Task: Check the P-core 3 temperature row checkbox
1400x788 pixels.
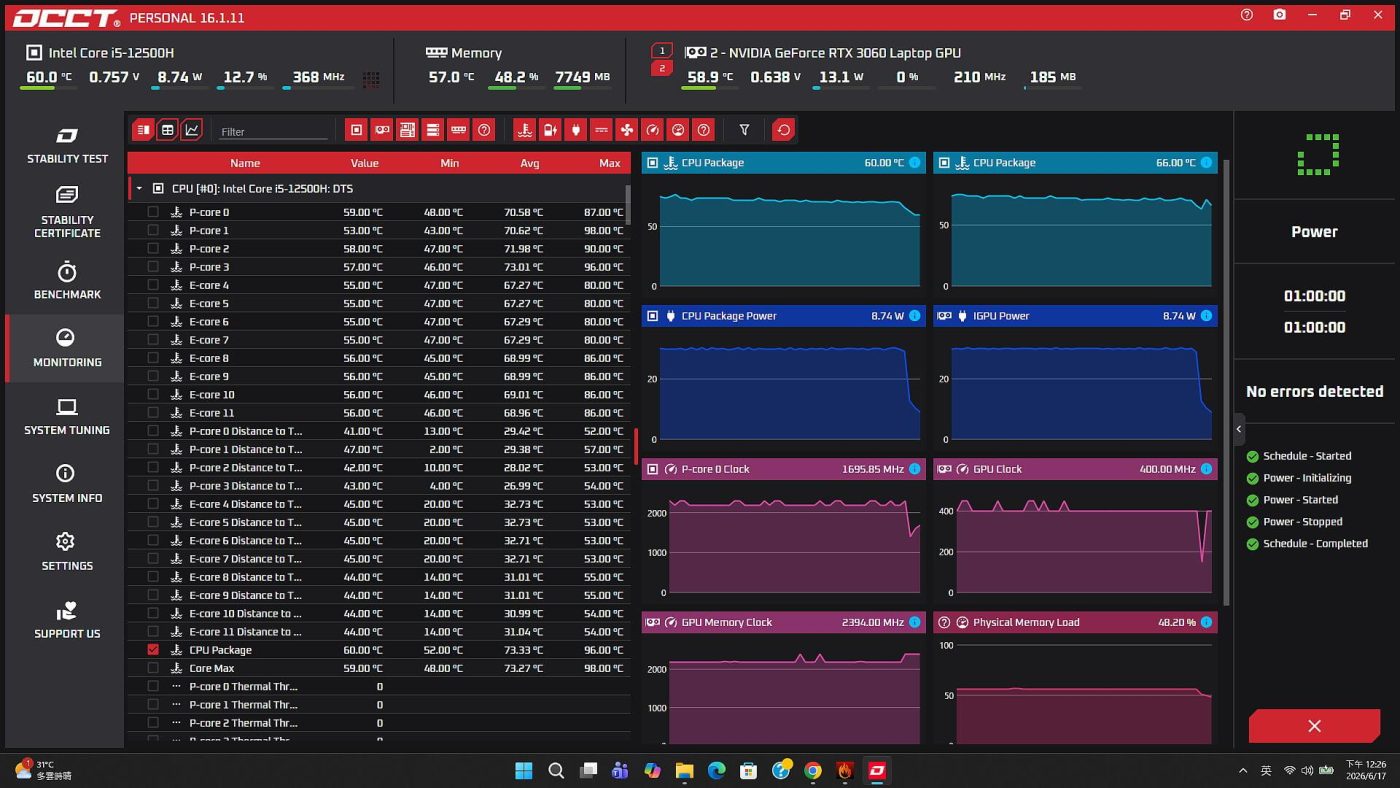Action: point(153,267)
